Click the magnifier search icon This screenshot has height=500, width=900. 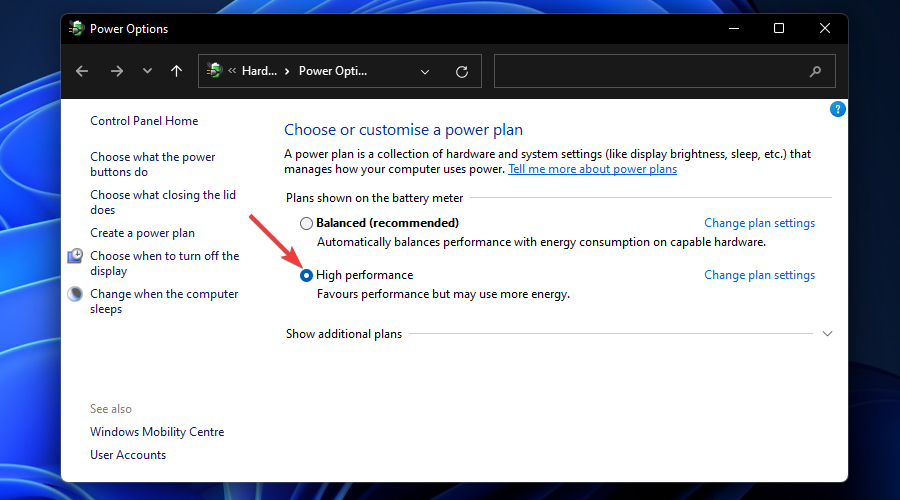click(815, 72)
